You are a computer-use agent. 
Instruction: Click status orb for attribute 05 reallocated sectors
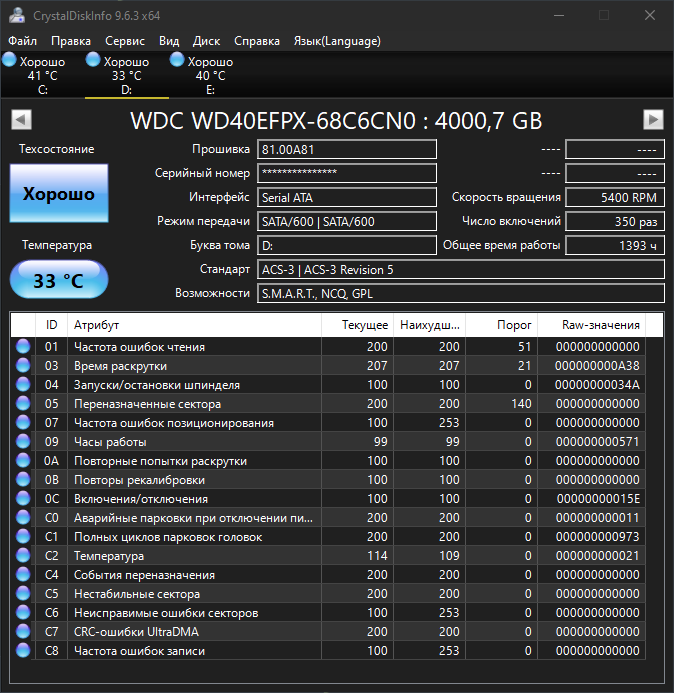(x=23, y=404)
